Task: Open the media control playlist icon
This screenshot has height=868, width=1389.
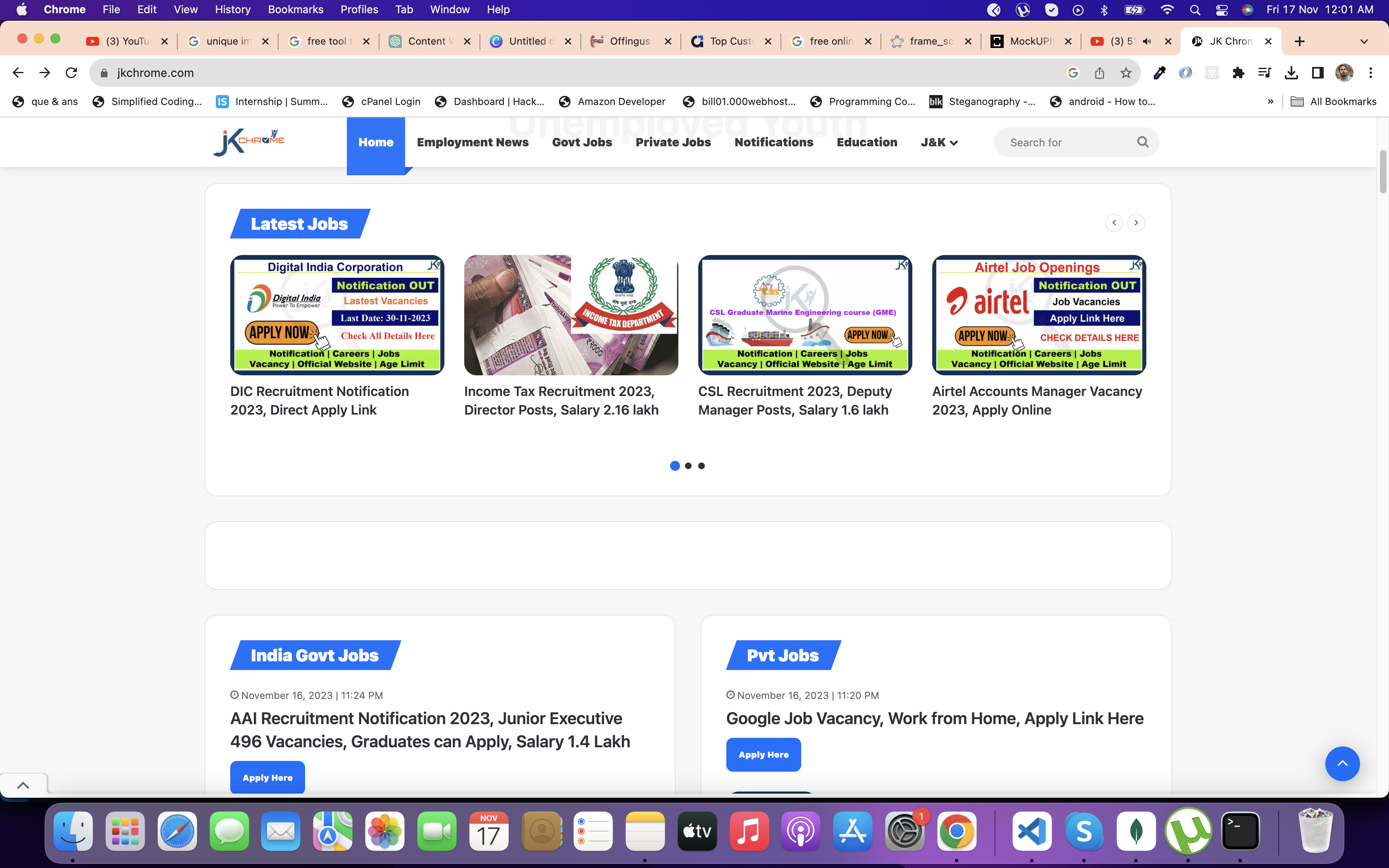Action: (x=1265, y=73)
